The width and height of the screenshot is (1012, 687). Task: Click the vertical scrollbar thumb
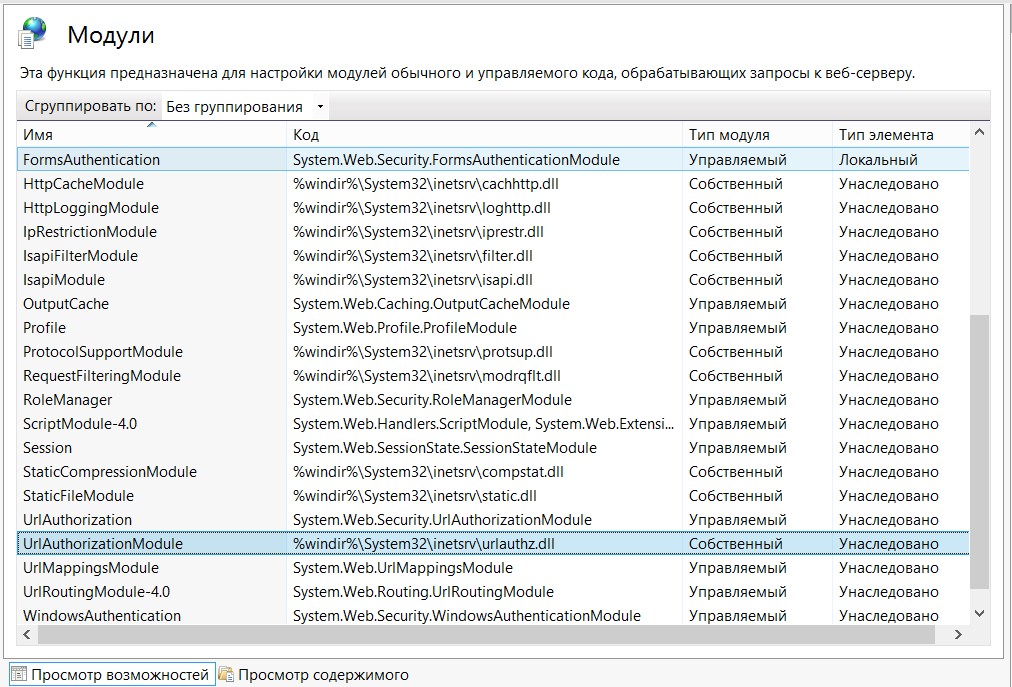[x=979, y=452]
